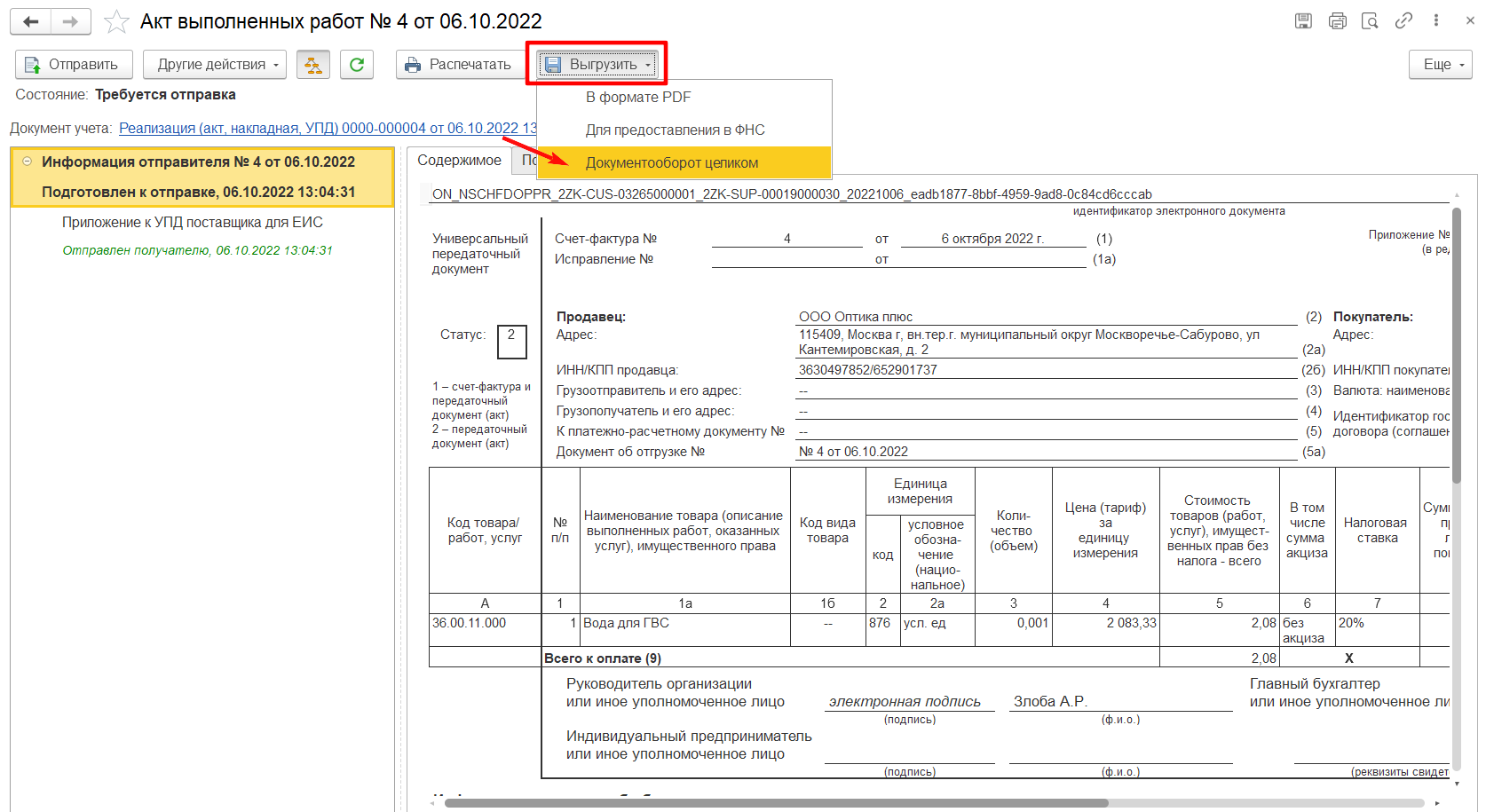Image resolution: width=1486 pixels, height=812 pixels.
Task: Click the scrollbar up arrow of preview
Action: (1457, 196)
